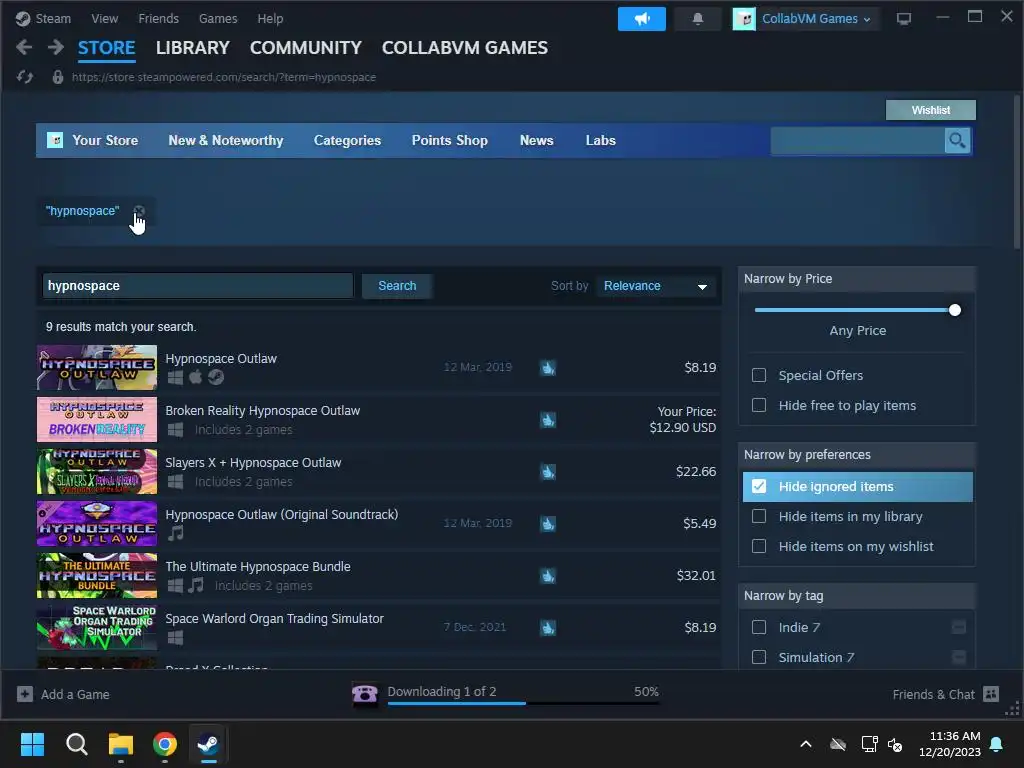Click wishlist icon for Hypnospace Outlaw

(548, 368)
